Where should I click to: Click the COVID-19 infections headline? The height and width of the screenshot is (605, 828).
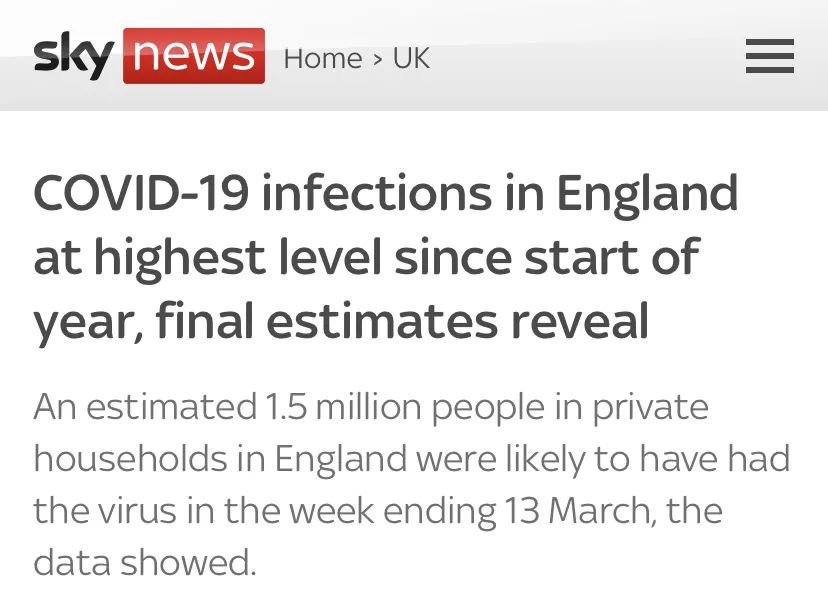click(x=385, y=257)
